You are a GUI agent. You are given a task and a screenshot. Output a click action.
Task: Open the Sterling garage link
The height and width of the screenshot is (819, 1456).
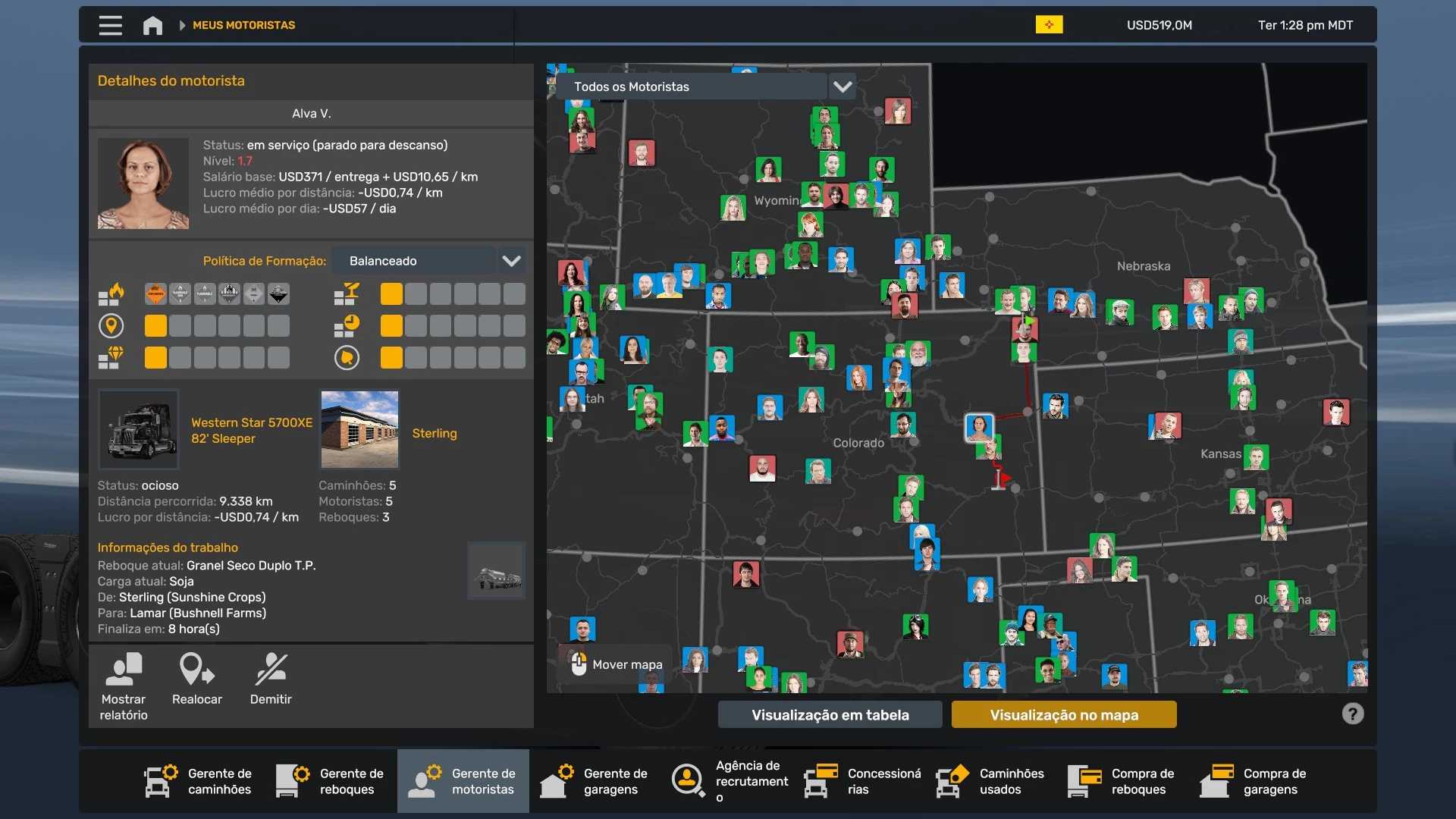coord(434,433)
